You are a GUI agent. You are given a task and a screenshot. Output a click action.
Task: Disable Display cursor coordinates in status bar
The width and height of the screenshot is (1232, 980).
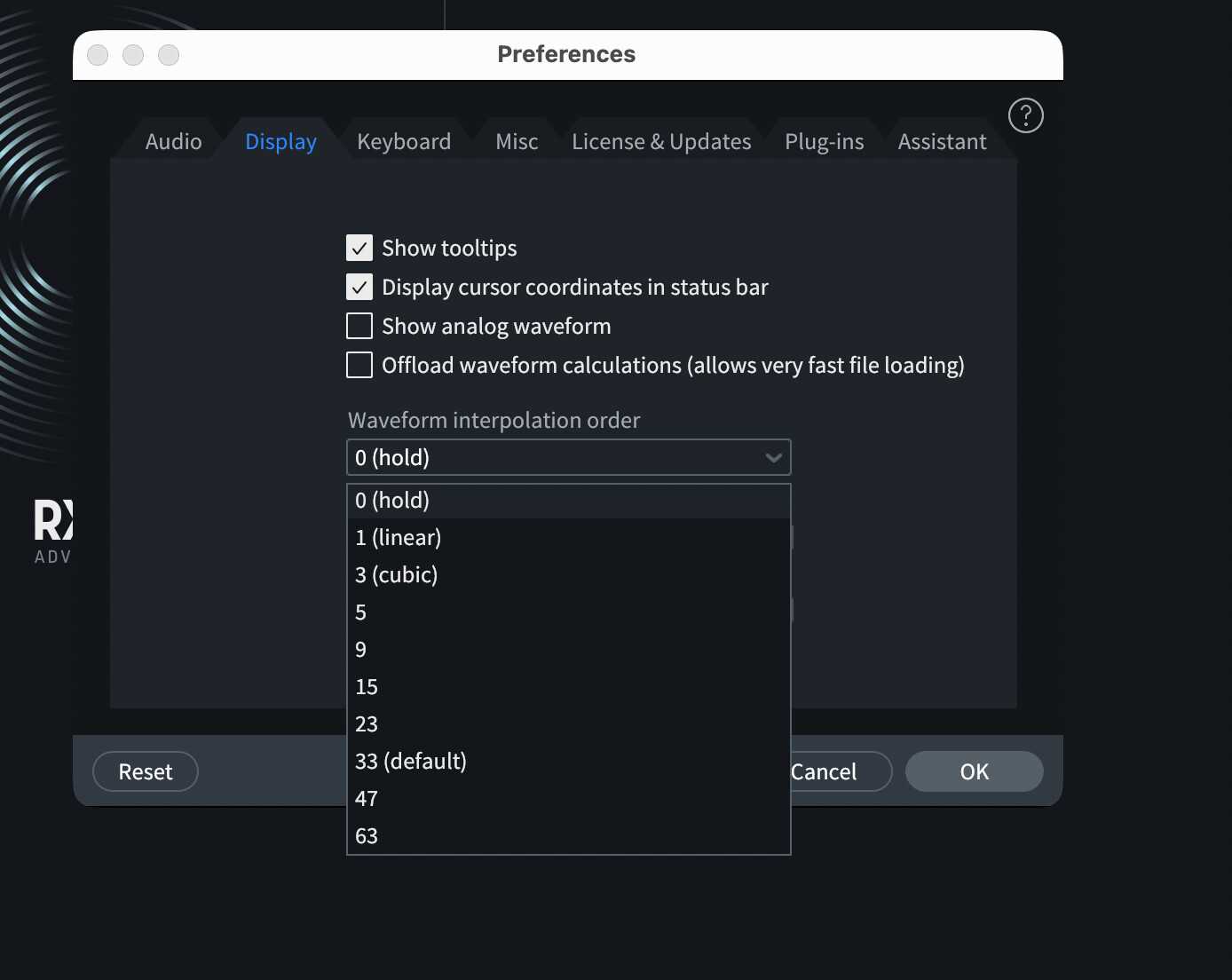coord(359,287)
